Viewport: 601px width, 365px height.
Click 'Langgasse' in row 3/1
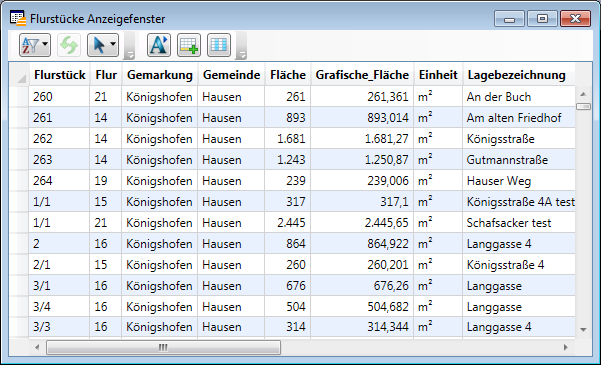click(x=519, y=286)
